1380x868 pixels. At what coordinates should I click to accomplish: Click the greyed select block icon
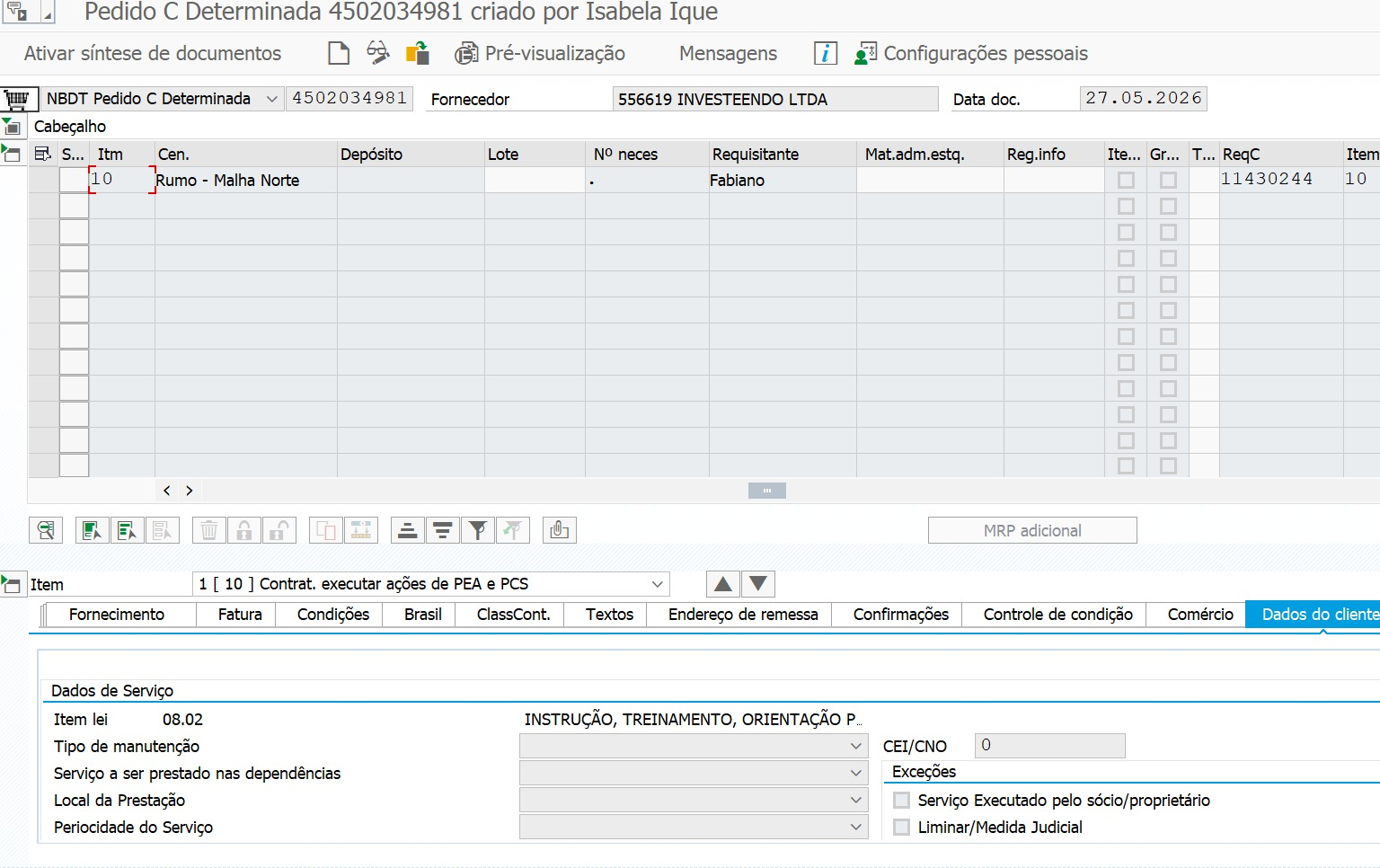coord(163,530)
